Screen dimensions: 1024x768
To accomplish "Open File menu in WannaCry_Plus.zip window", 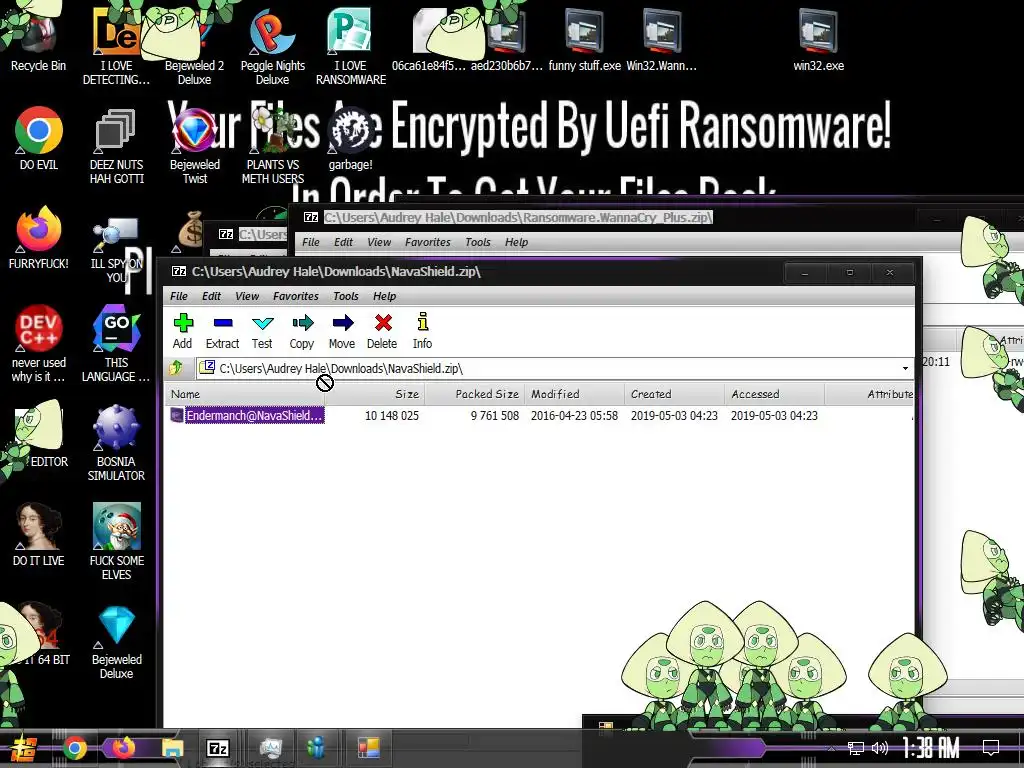I will click(x=310, y=242).
